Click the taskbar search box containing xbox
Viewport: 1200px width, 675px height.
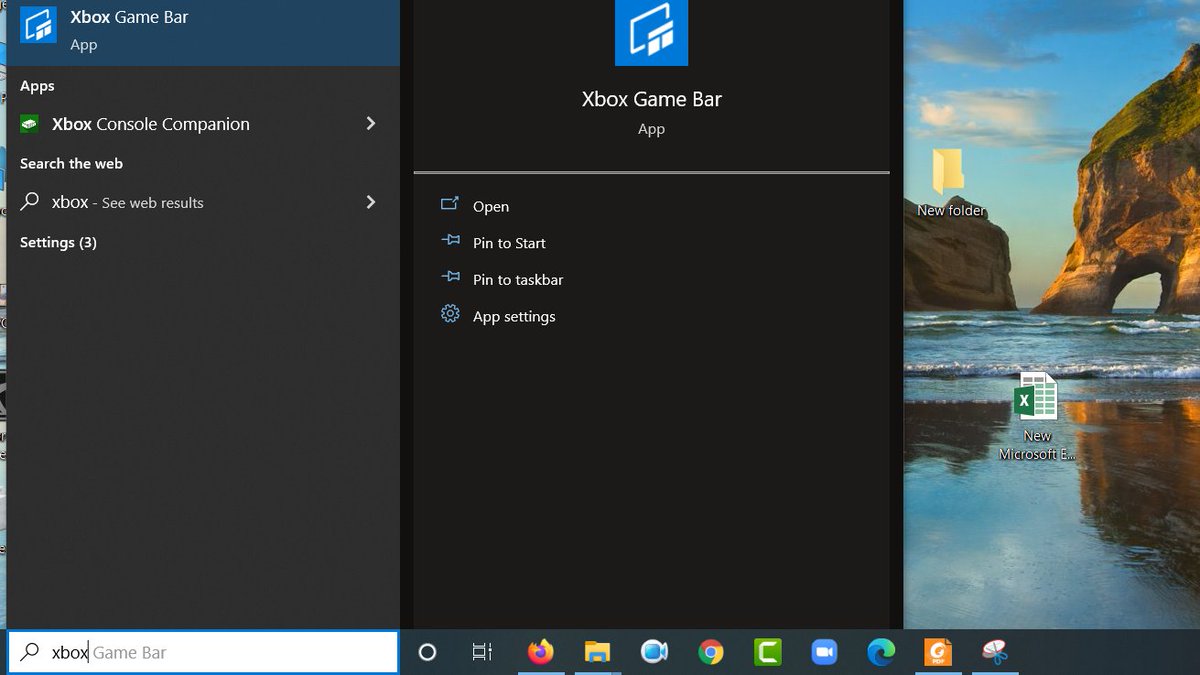coord(203,652)
